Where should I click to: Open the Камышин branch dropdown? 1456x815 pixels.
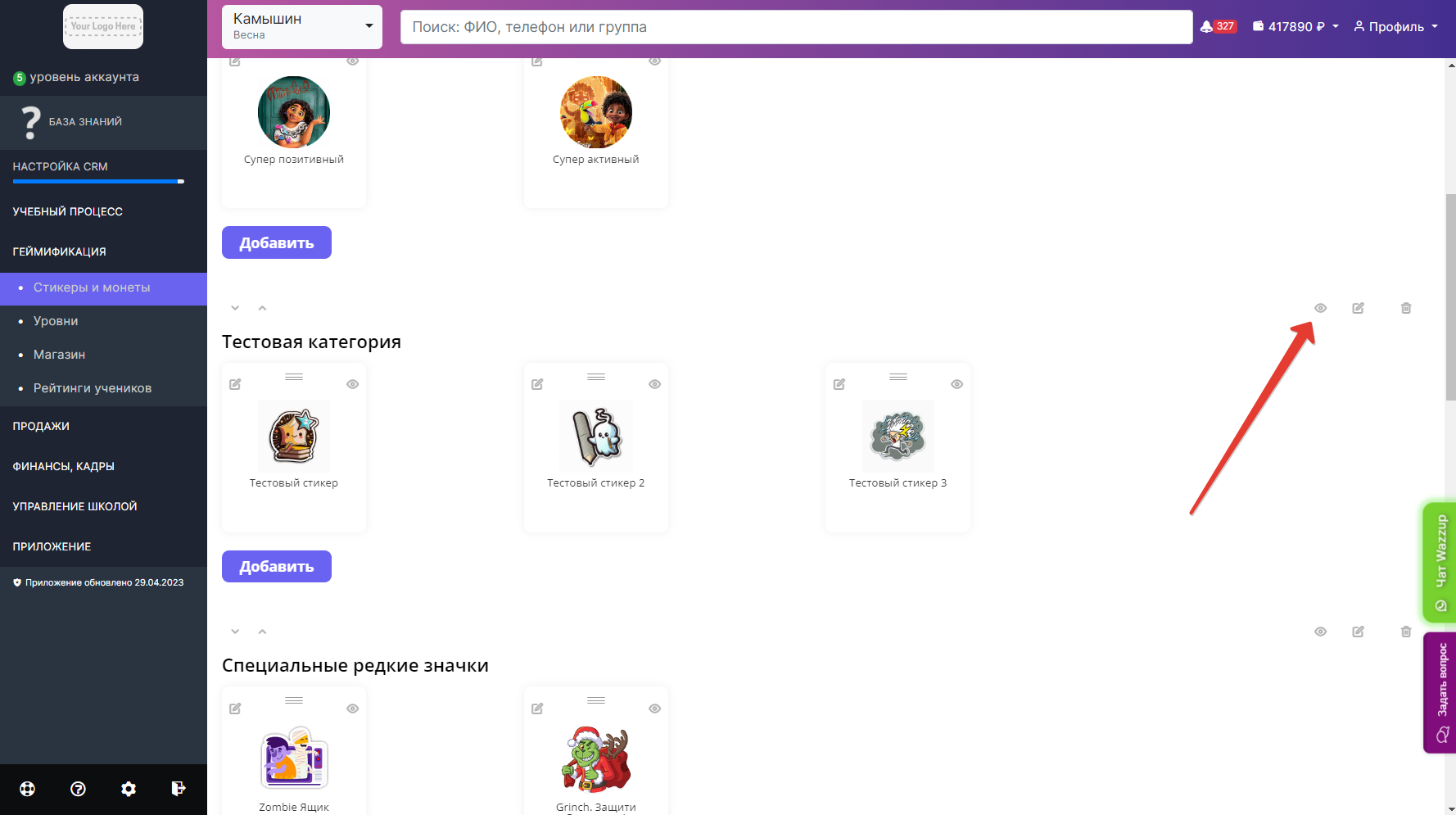pos(302,27)
